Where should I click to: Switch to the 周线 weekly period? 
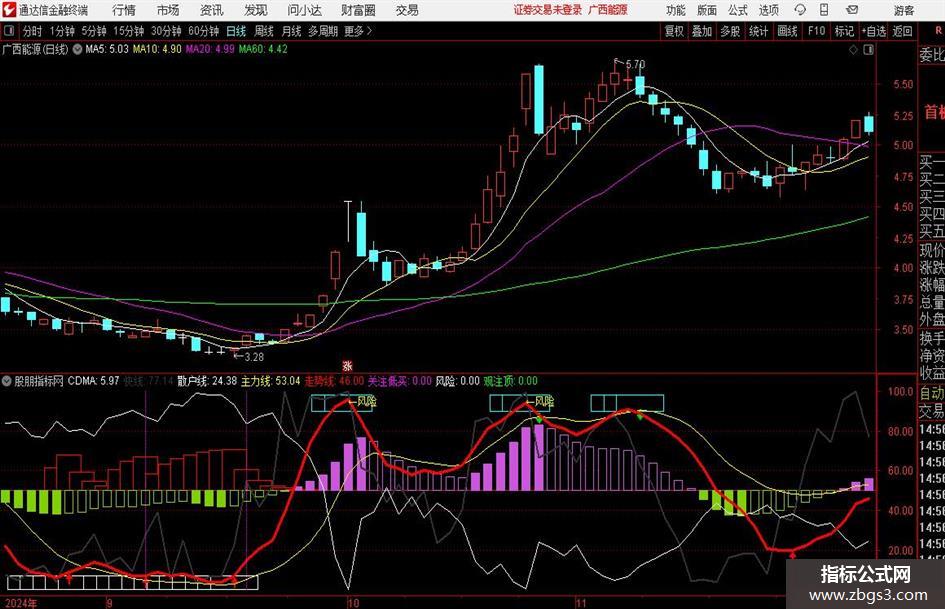point(264,31)
